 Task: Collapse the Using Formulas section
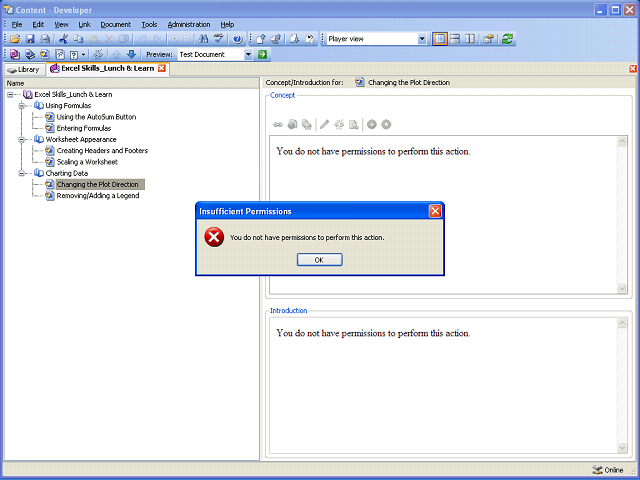[22, 106]
